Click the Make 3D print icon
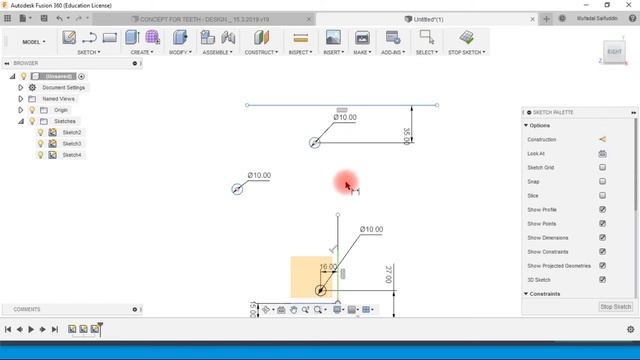Viewport: 640px width, 360px height. tap(362, 38)
